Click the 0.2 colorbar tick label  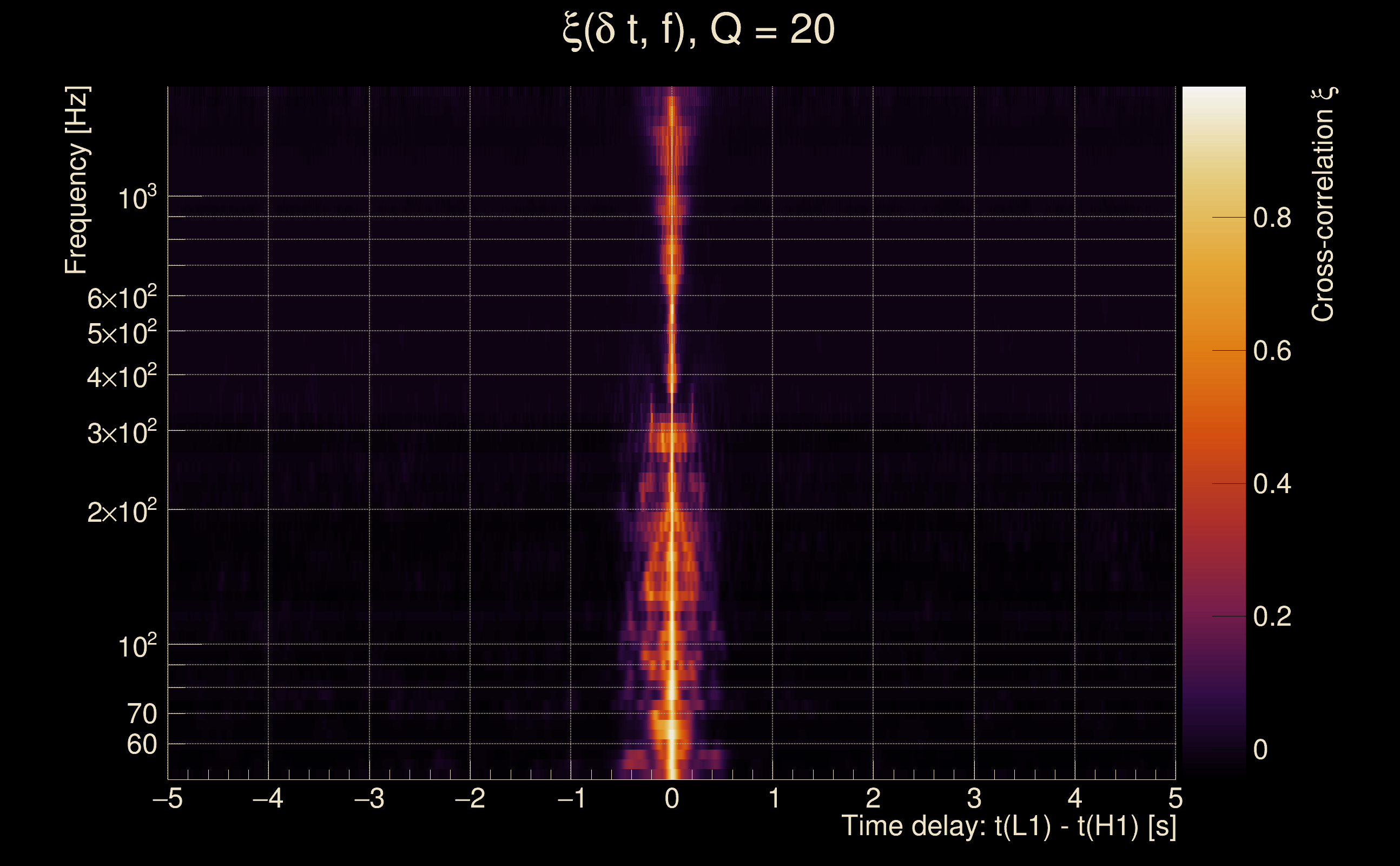pos(1272,617)
